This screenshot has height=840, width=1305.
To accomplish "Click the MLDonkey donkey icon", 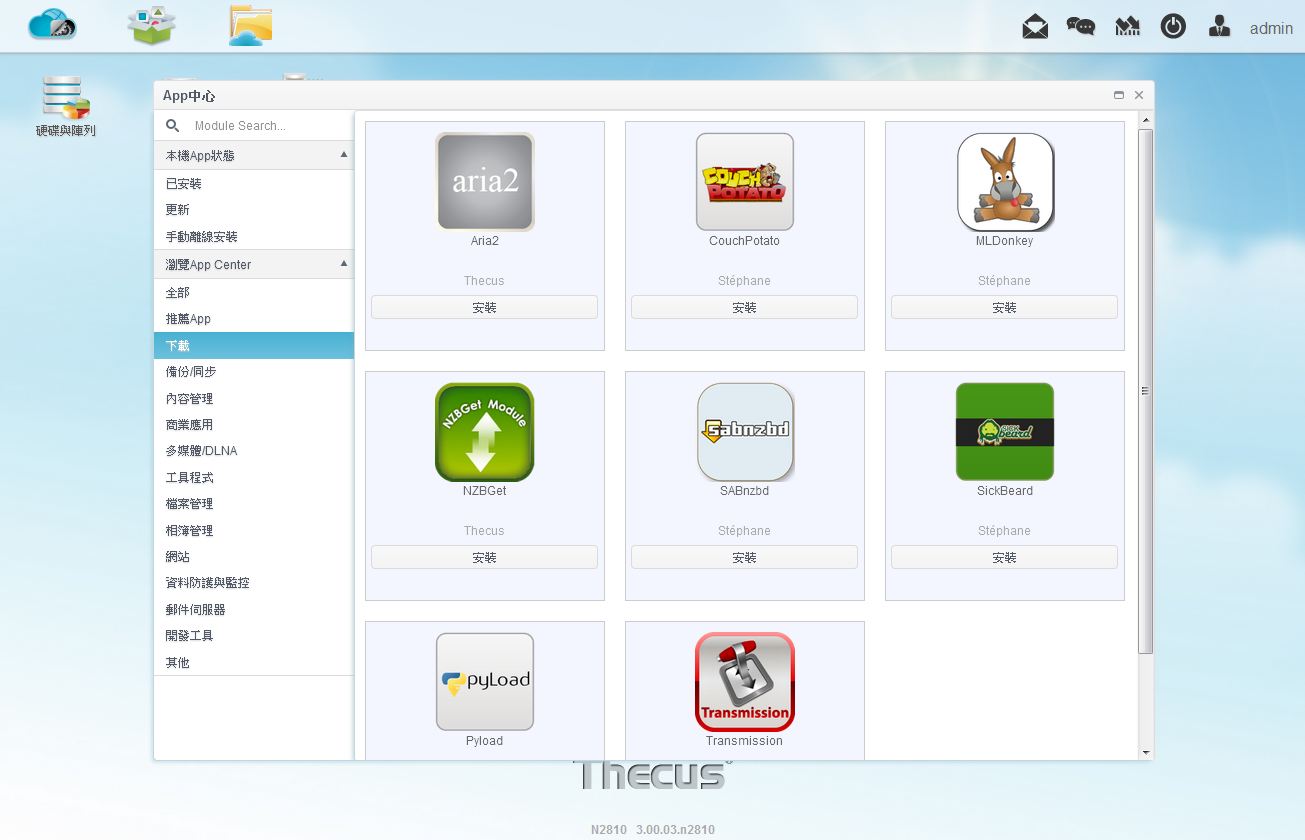I will 1005,182.
